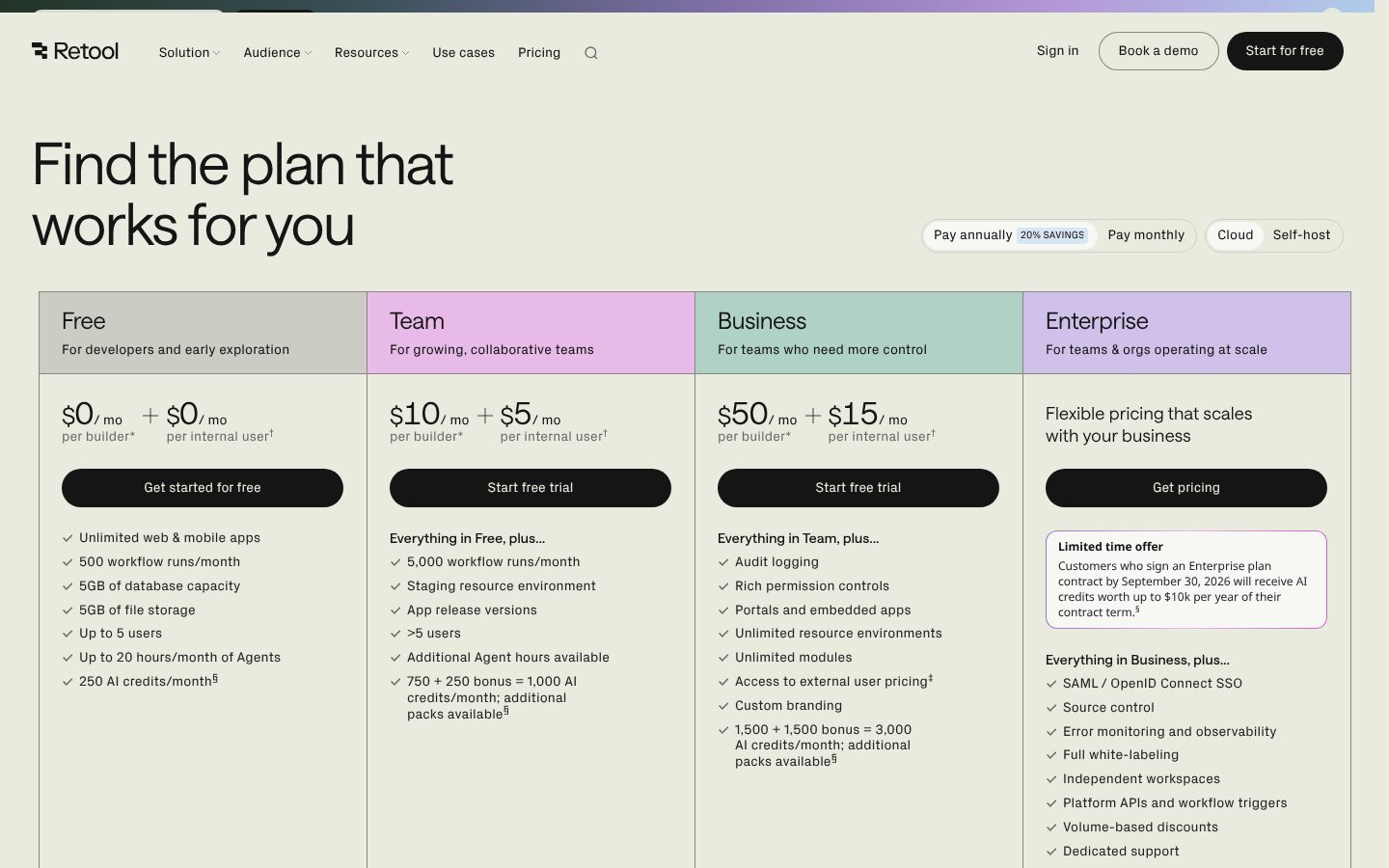The image size is (1389, 868).
Task: Click 'Everything in Free, plus...' text
Action: 468,539
